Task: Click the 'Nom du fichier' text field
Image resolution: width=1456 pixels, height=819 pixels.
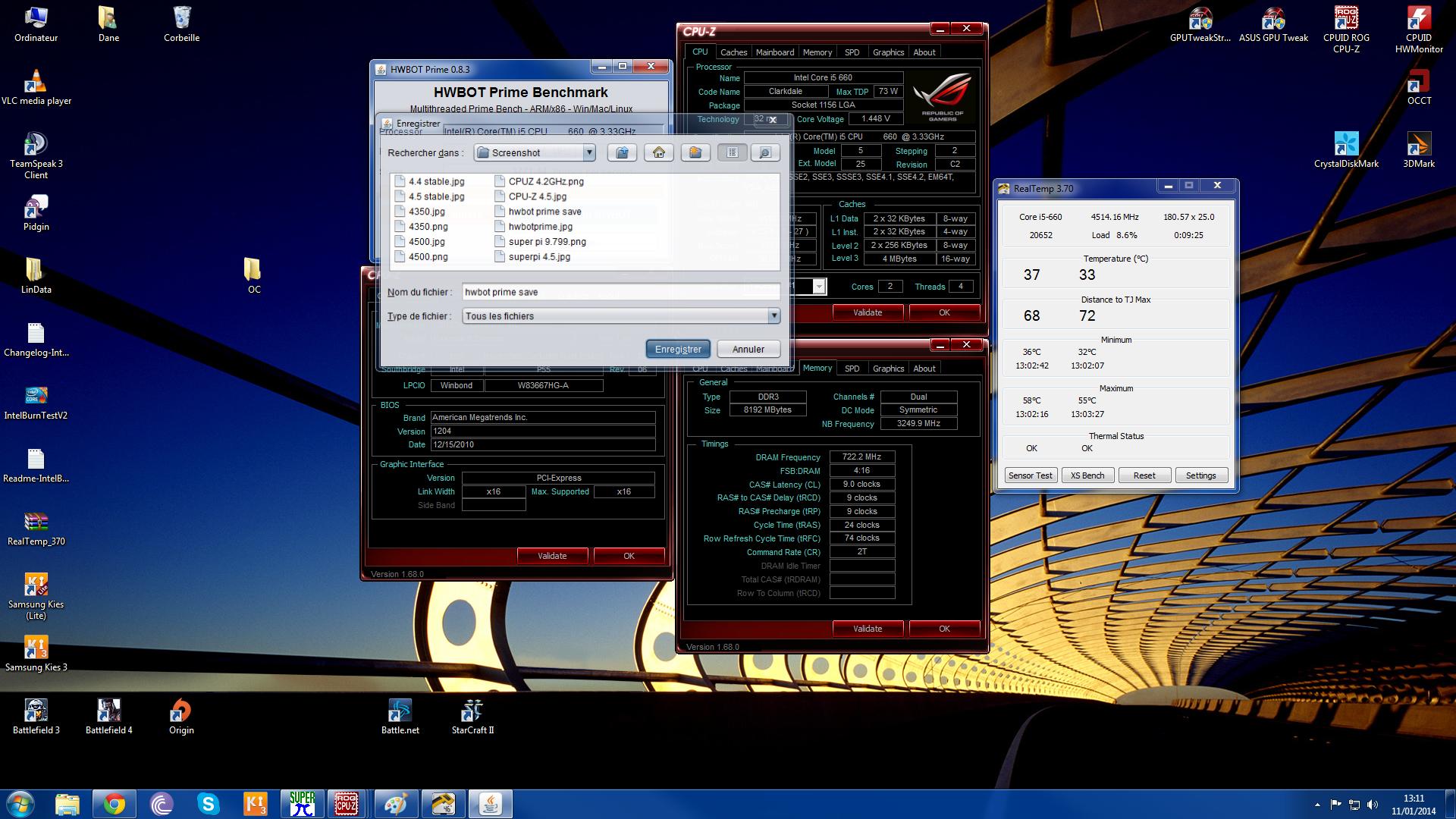Action: pyautogui.click(x=621, y=292)
